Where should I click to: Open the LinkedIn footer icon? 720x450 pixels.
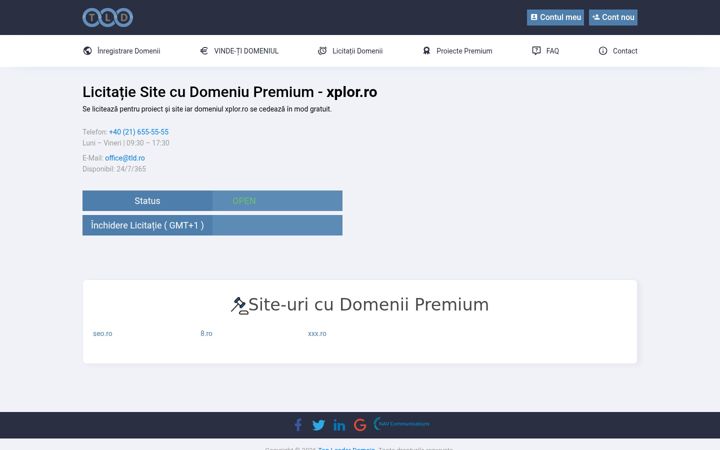(x=339, y=425)
